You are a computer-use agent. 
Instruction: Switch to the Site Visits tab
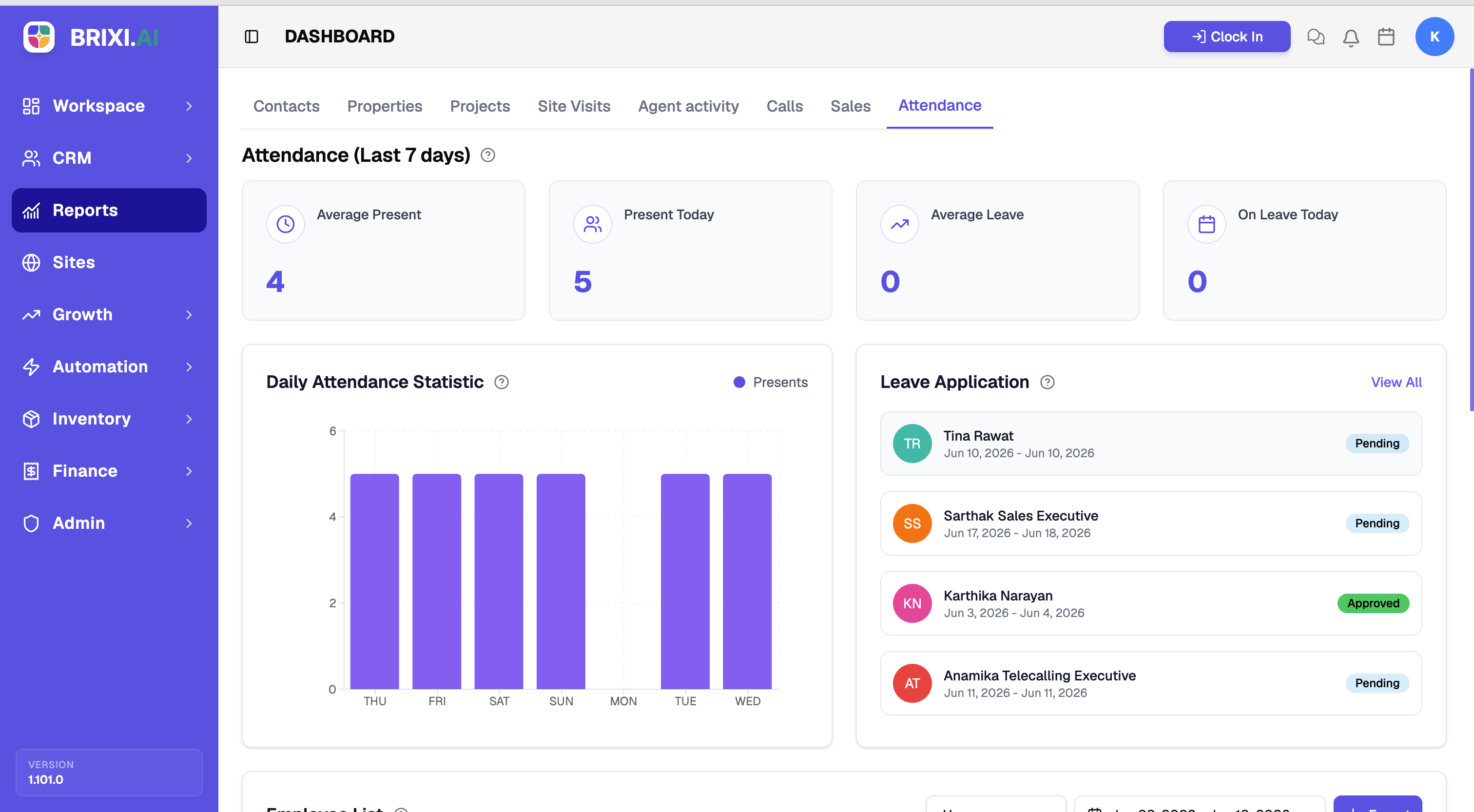coord(574,106)
